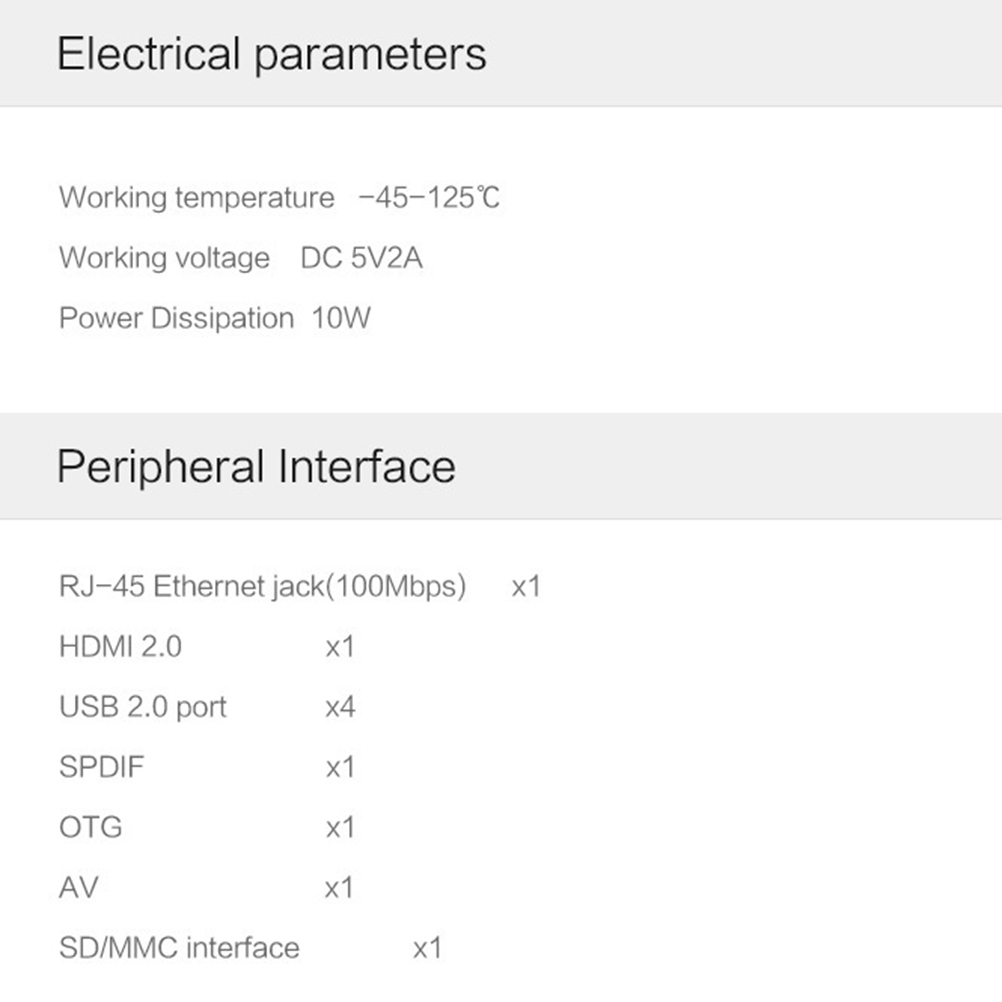Click the Electrical parameters heading
This screenshot has height=1002, width=1002.
click(x=271, y=54)
